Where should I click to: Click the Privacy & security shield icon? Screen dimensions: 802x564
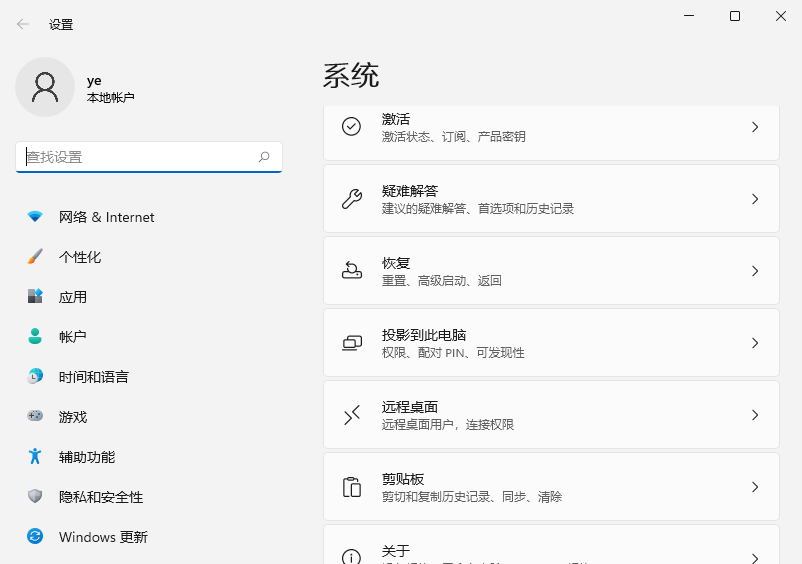[x=35, y=497]
